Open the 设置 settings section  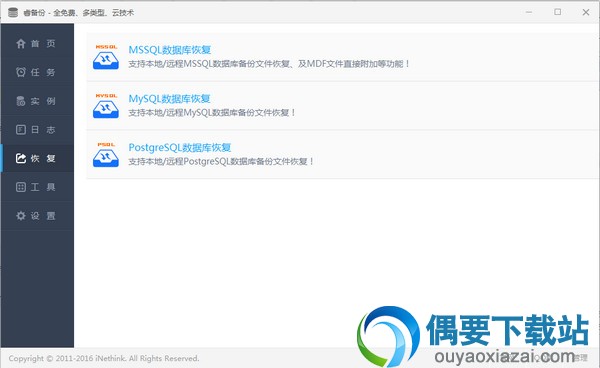pyautogui.click(x=37, y=216)
